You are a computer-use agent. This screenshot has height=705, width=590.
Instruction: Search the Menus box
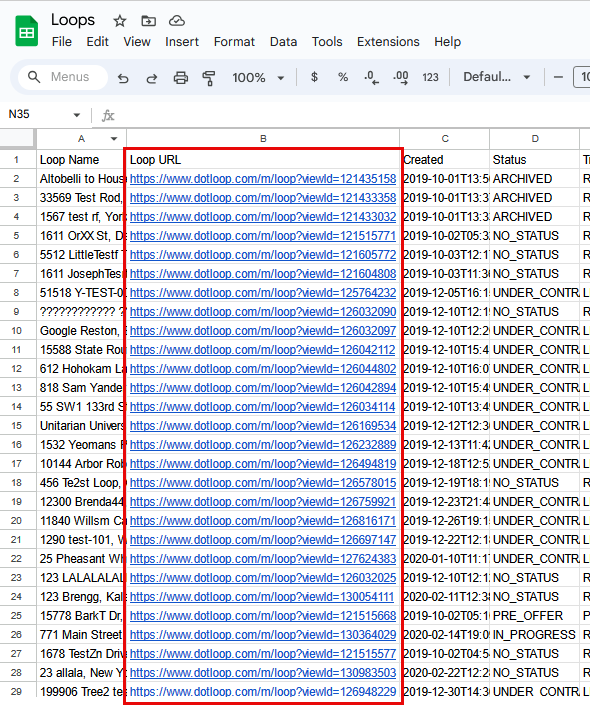(63, 77)
